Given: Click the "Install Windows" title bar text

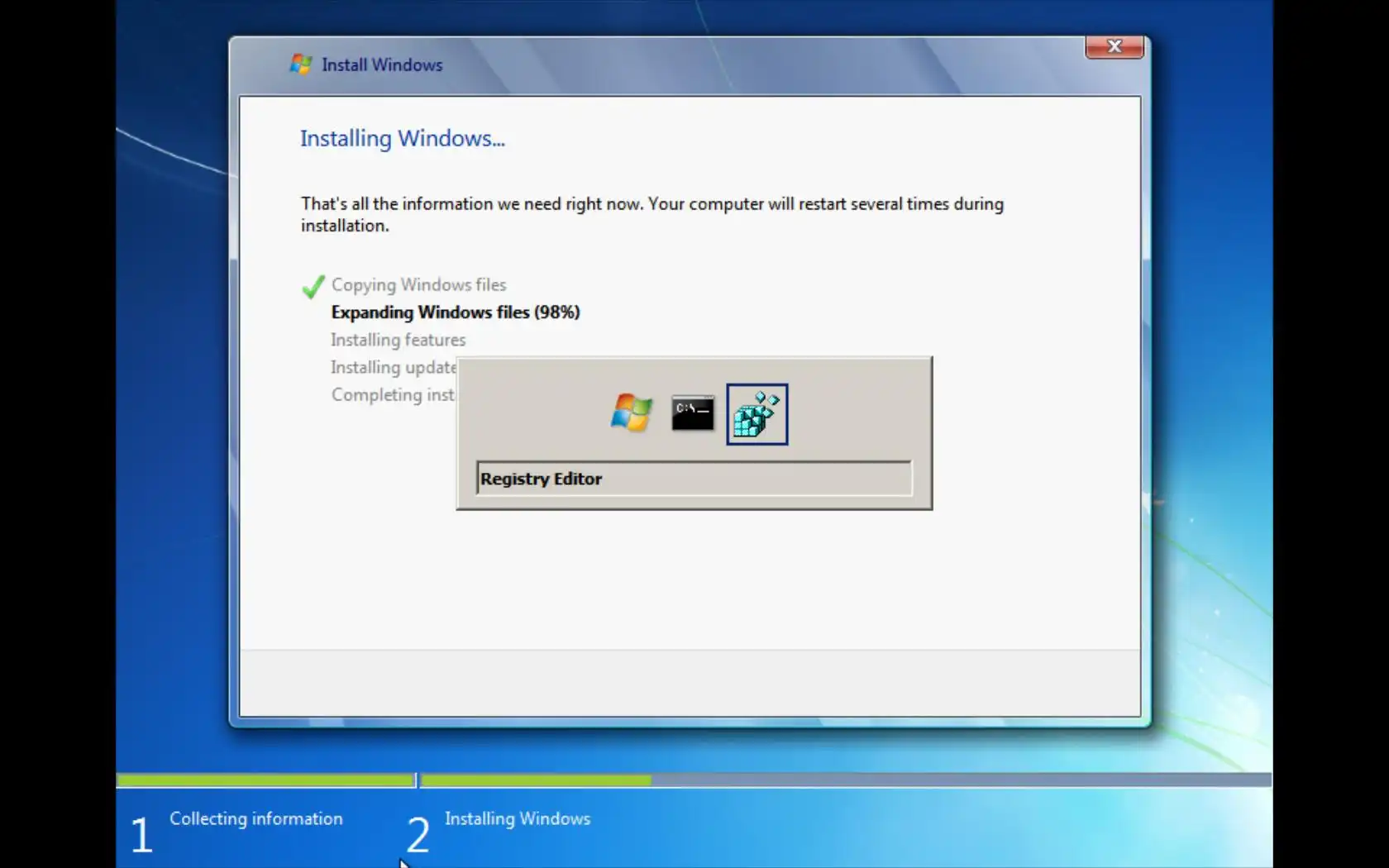Looking at the screenshot, I should (x=382, y=64).
